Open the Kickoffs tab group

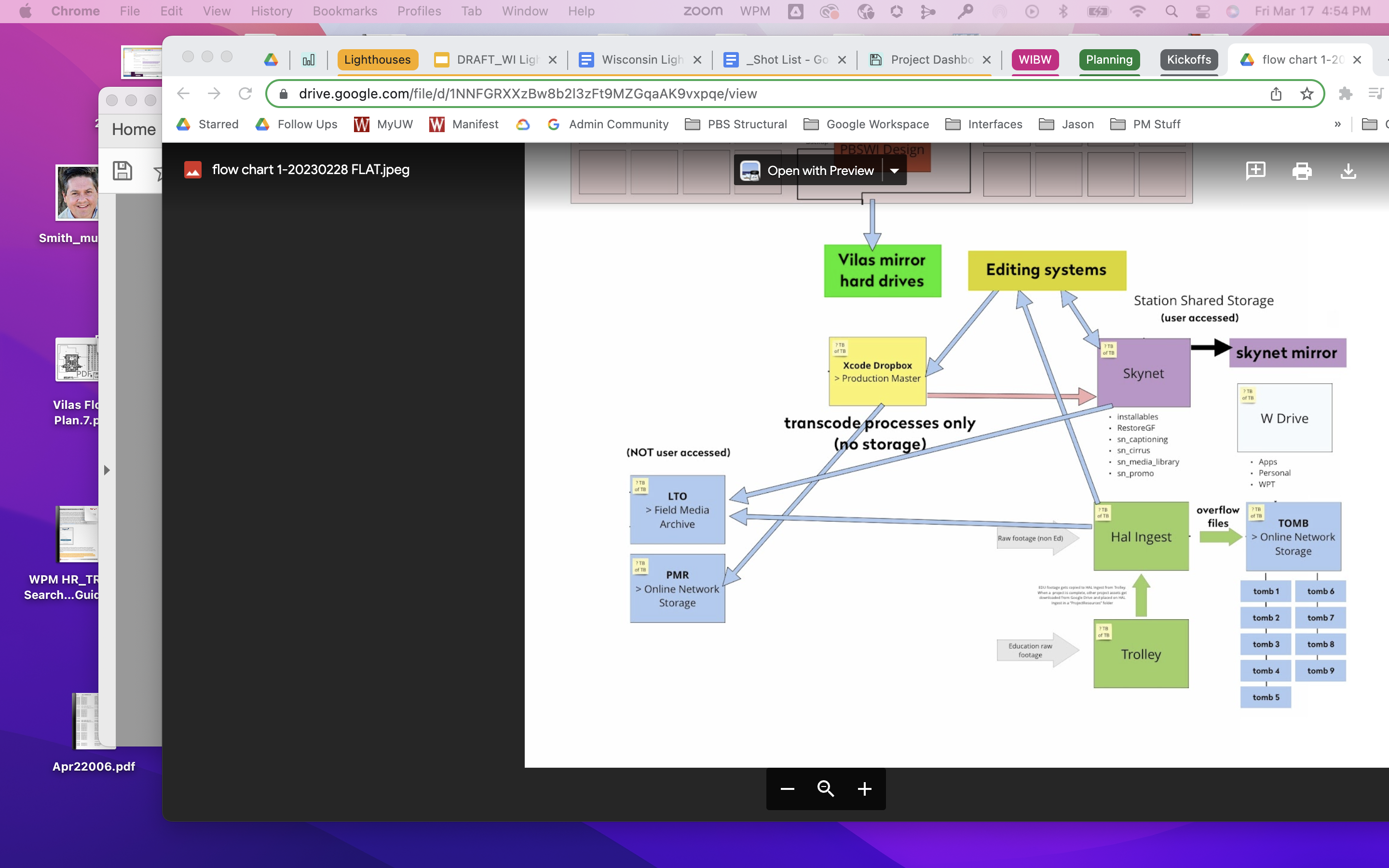click(1189, 60)
